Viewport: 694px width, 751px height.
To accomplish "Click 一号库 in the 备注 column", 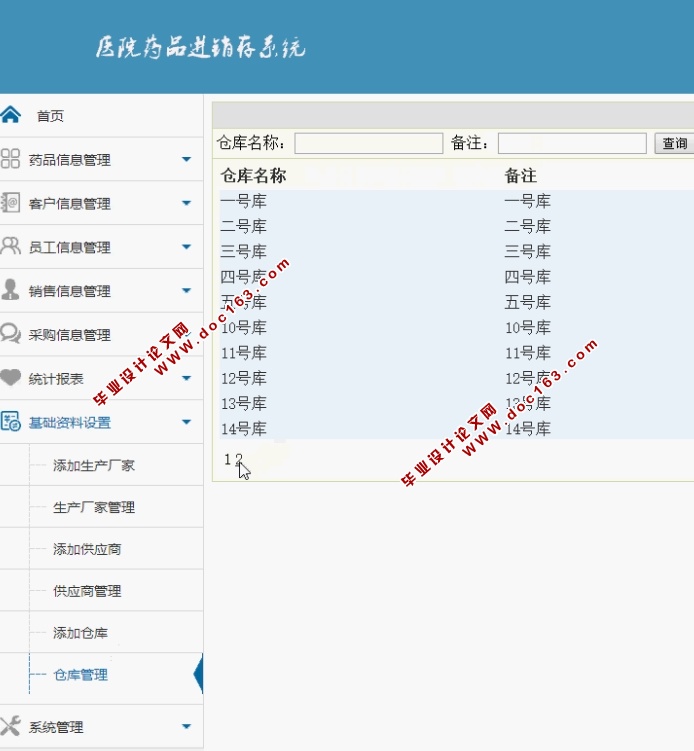I will (527, 201).
